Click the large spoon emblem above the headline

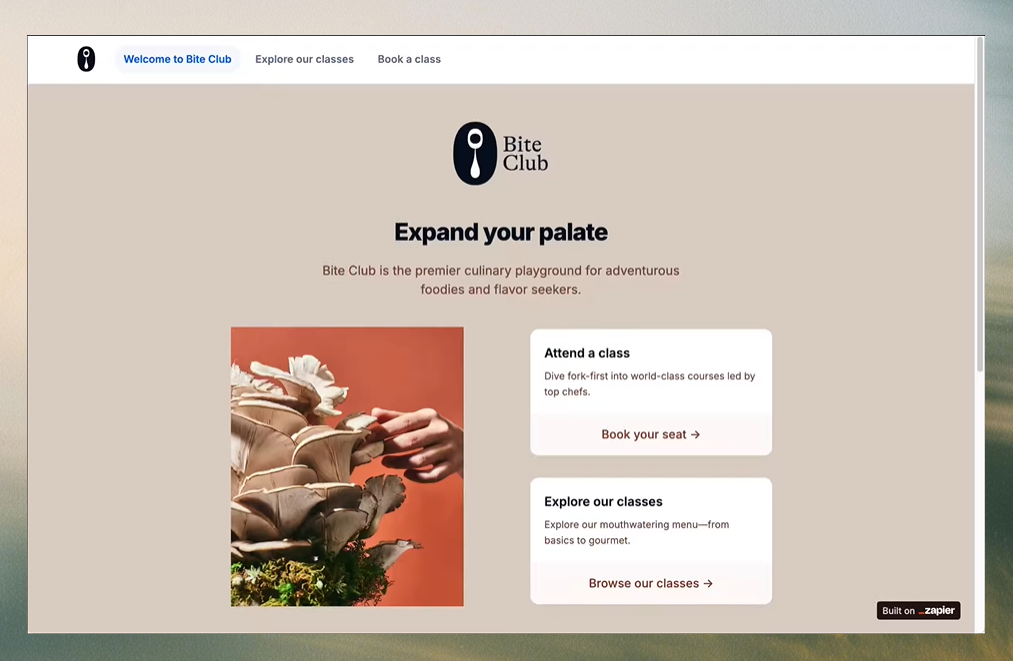(475, 154)
